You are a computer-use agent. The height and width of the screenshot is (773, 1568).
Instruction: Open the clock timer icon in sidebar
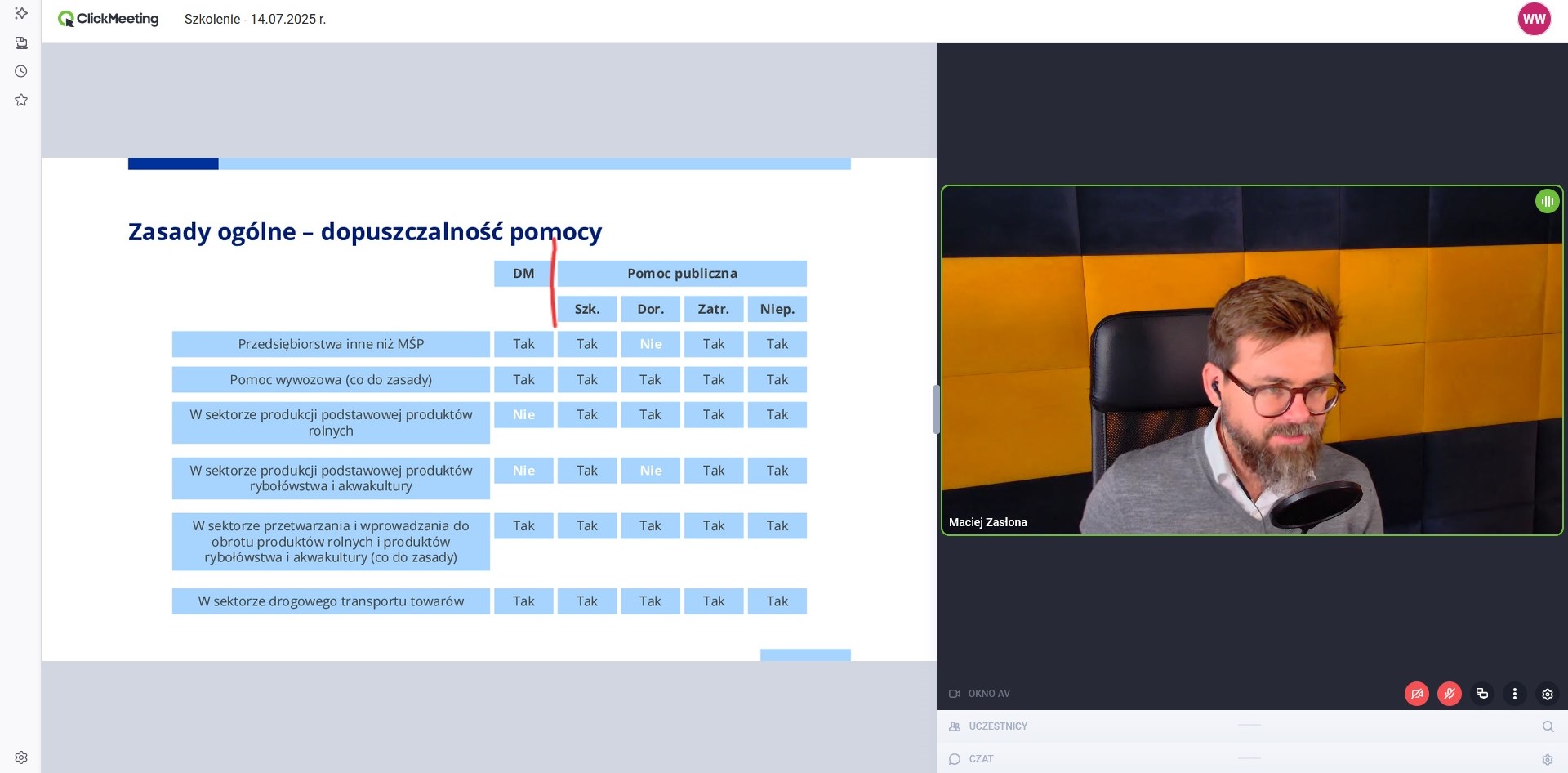coord(21,71)
